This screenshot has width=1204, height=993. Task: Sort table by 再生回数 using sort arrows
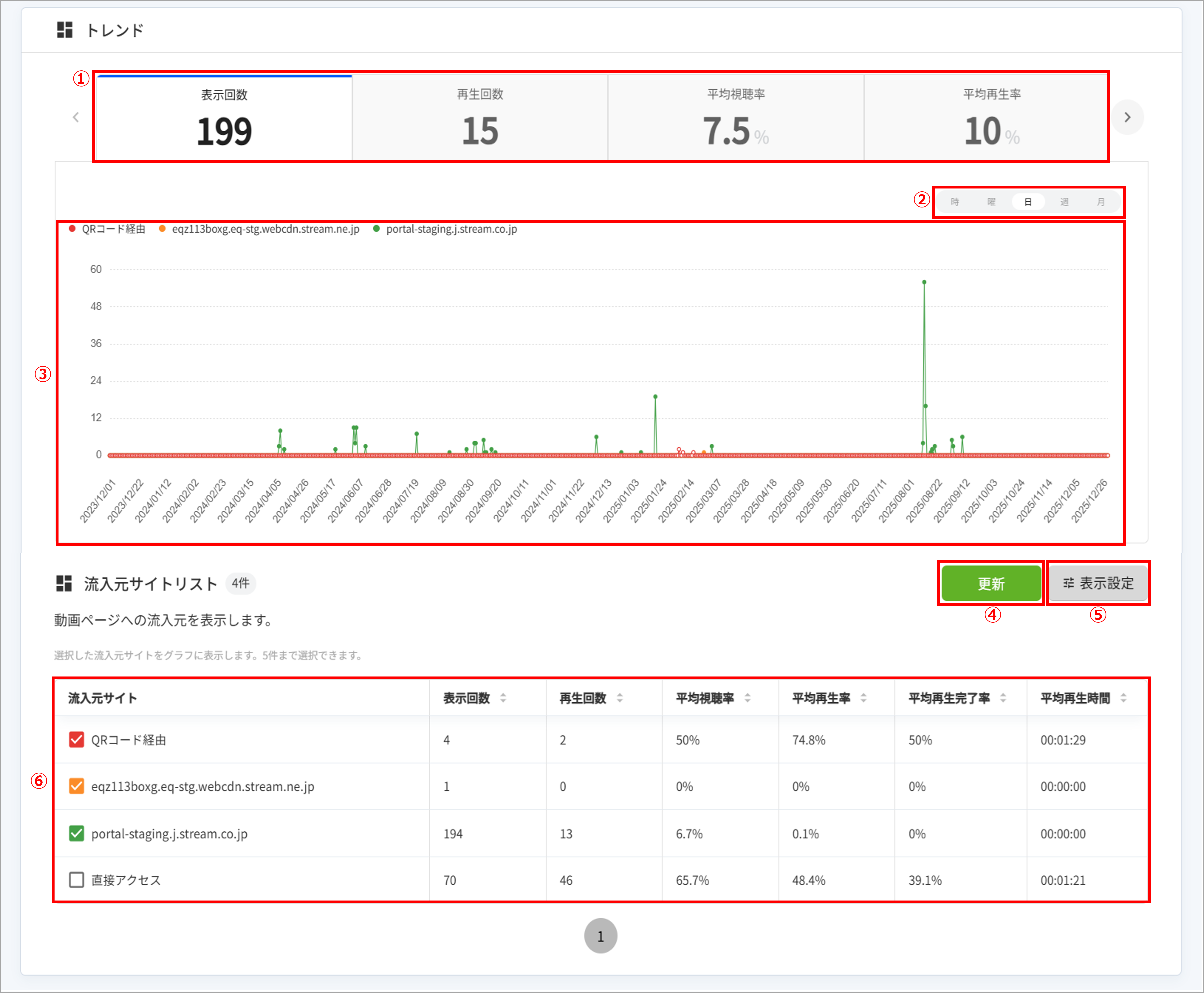point(620,698)
